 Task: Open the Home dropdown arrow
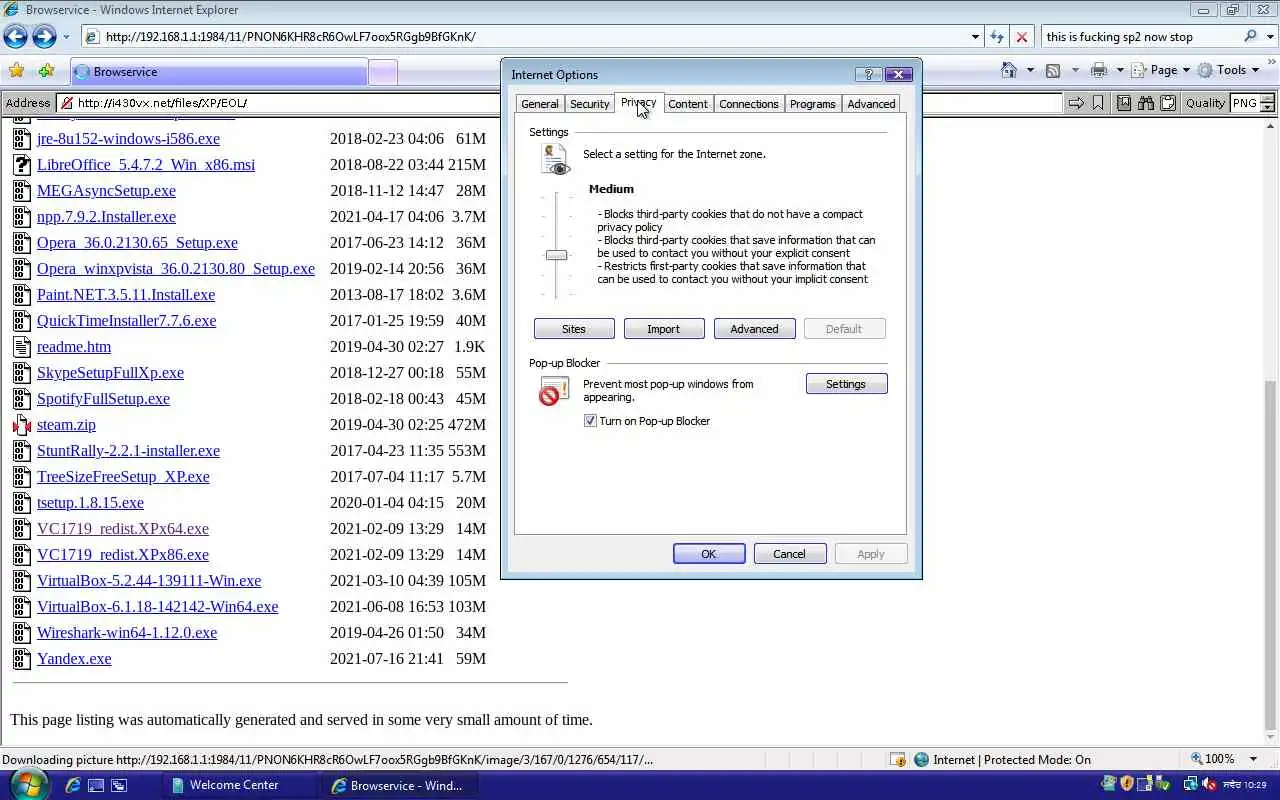pos(1030,70)
